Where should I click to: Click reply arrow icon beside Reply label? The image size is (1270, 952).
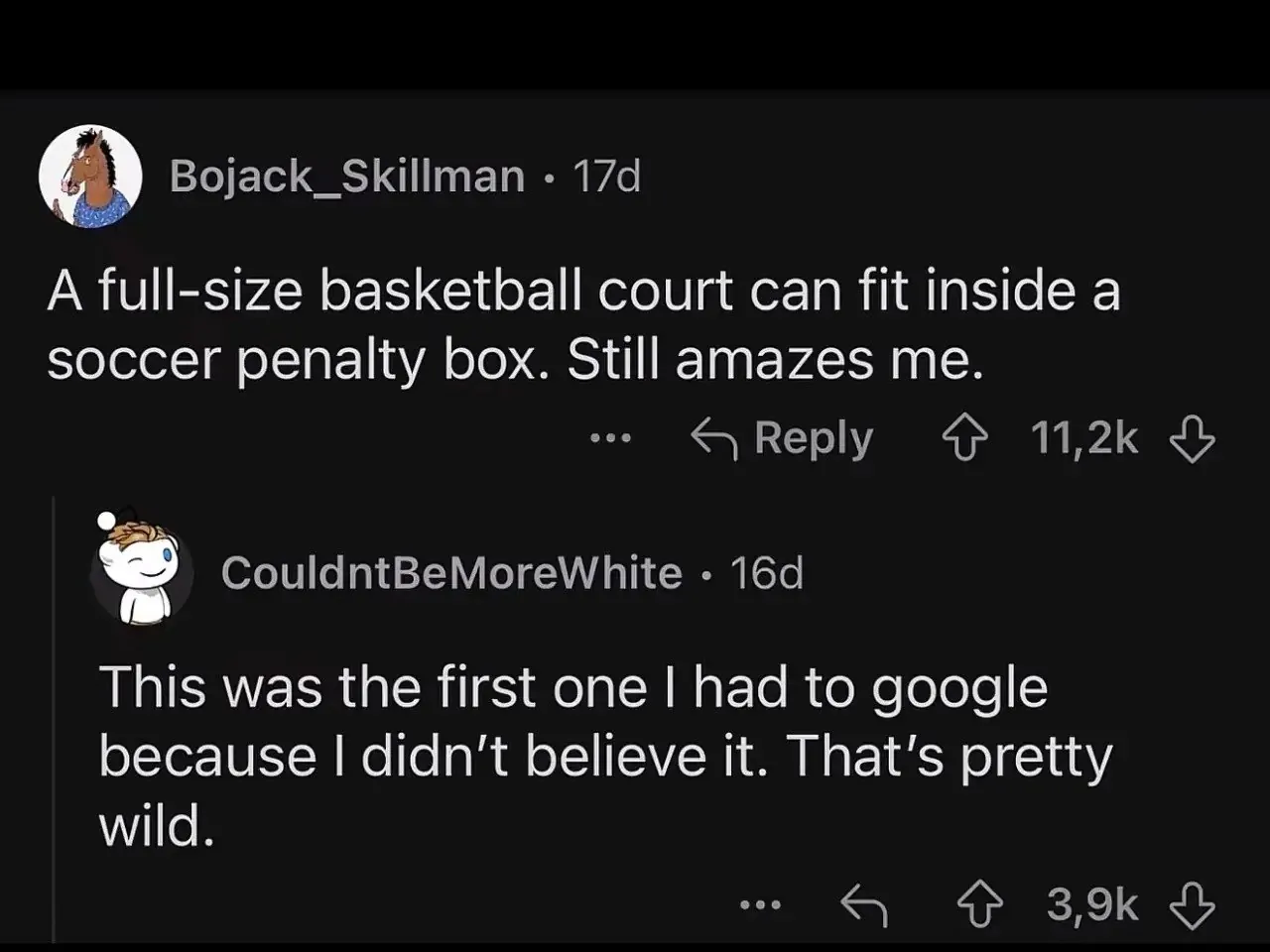click(x=714, y=438)
